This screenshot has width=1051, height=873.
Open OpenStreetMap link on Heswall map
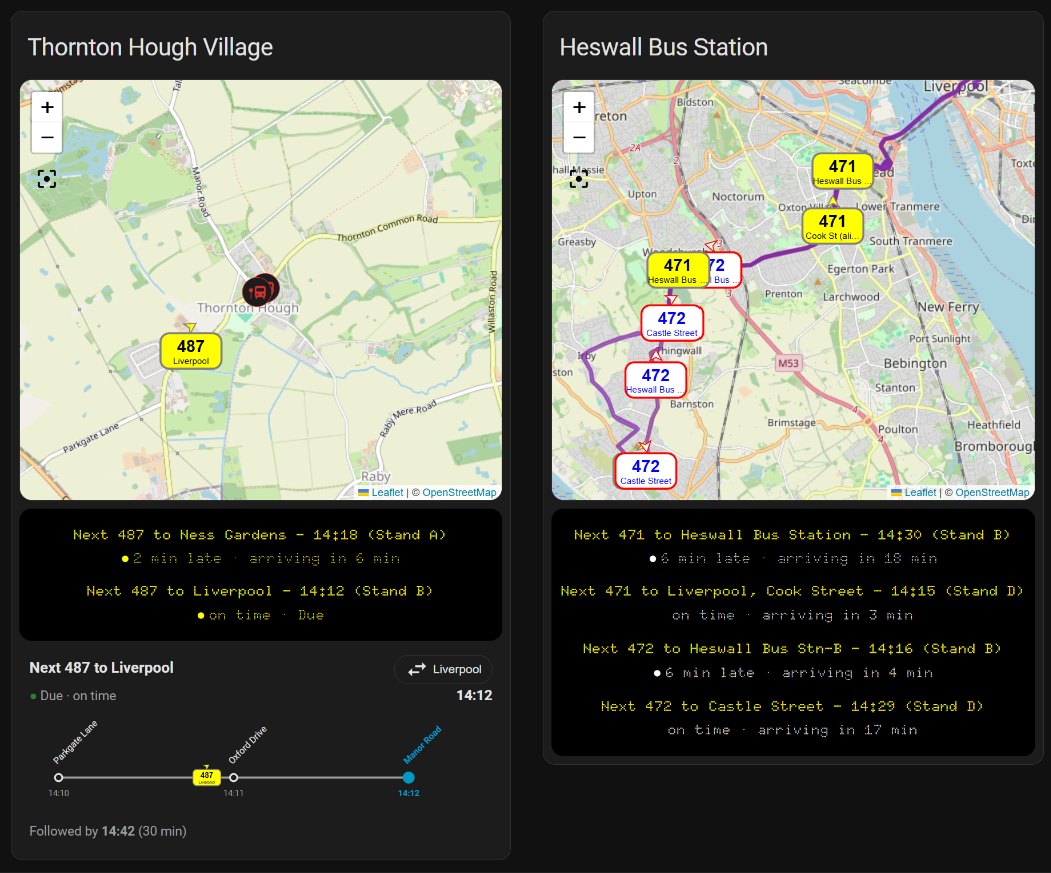pos(992,492)
